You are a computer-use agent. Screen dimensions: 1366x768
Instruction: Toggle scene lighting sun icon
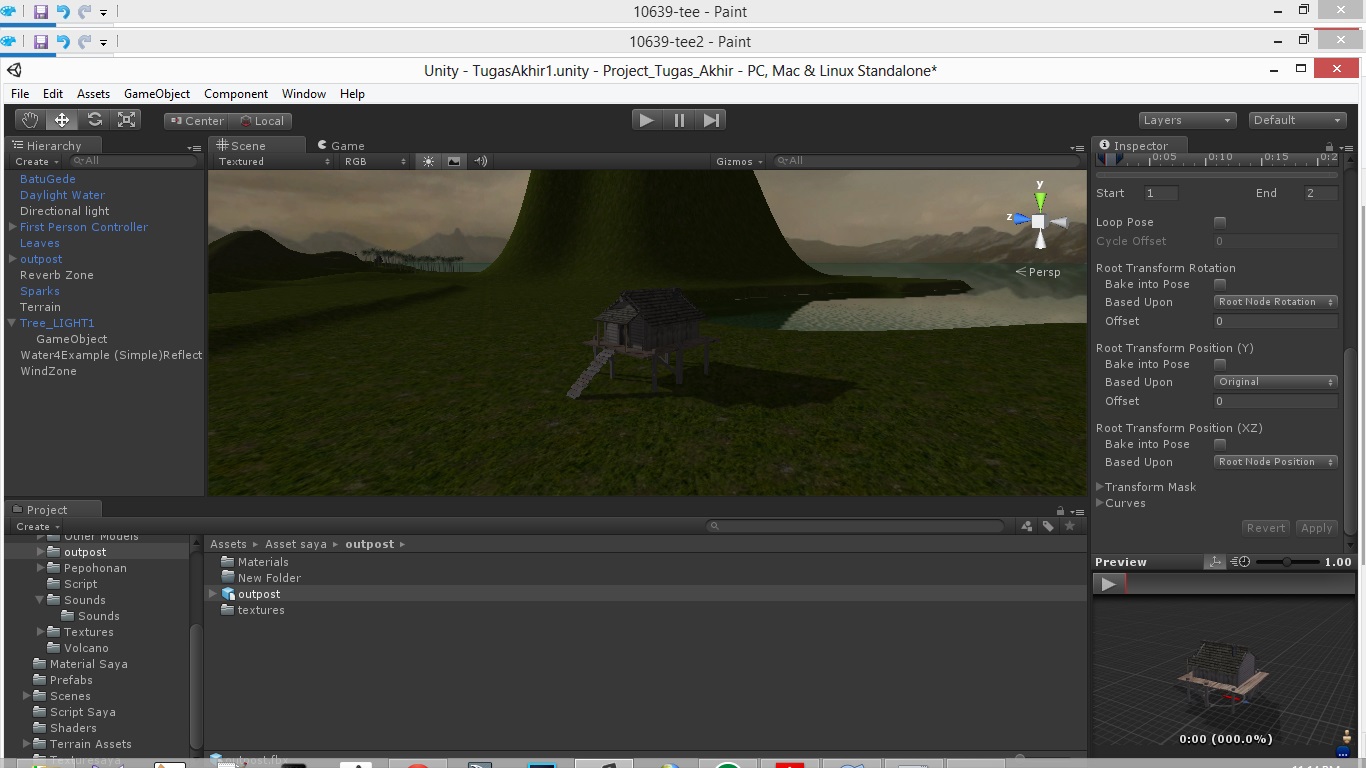pyautogui.click(x=428, y=161)
